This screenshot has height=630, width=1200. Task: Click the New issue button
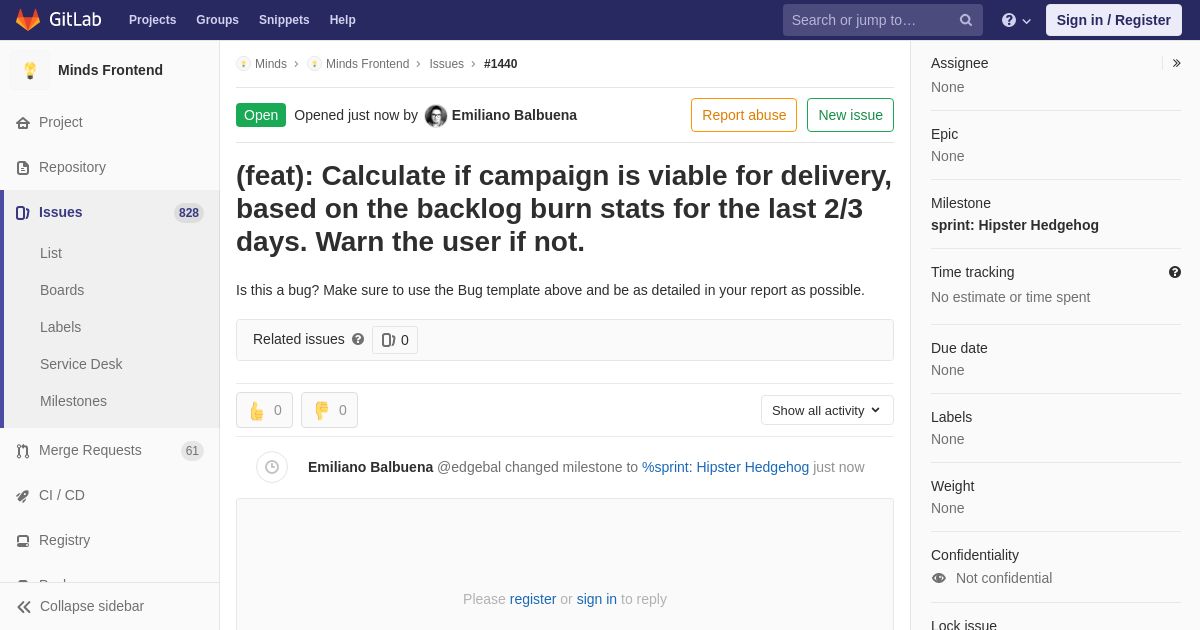tap(850, 115)
